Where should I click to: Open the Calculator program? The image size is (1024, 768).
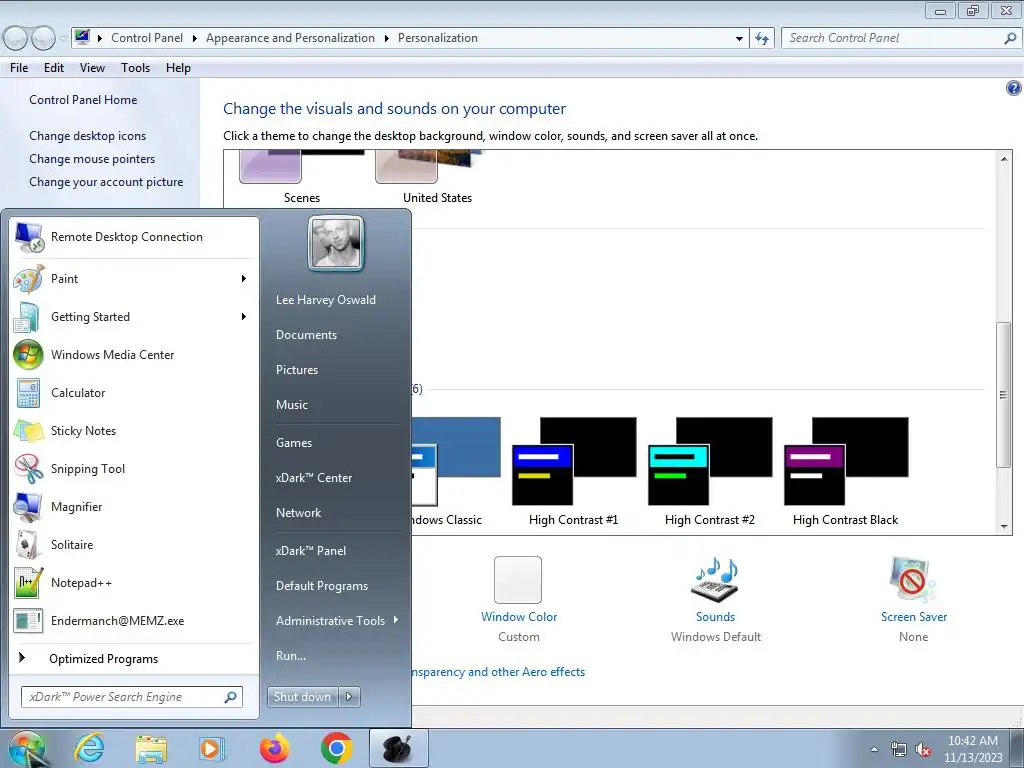(x=135, y=392)
